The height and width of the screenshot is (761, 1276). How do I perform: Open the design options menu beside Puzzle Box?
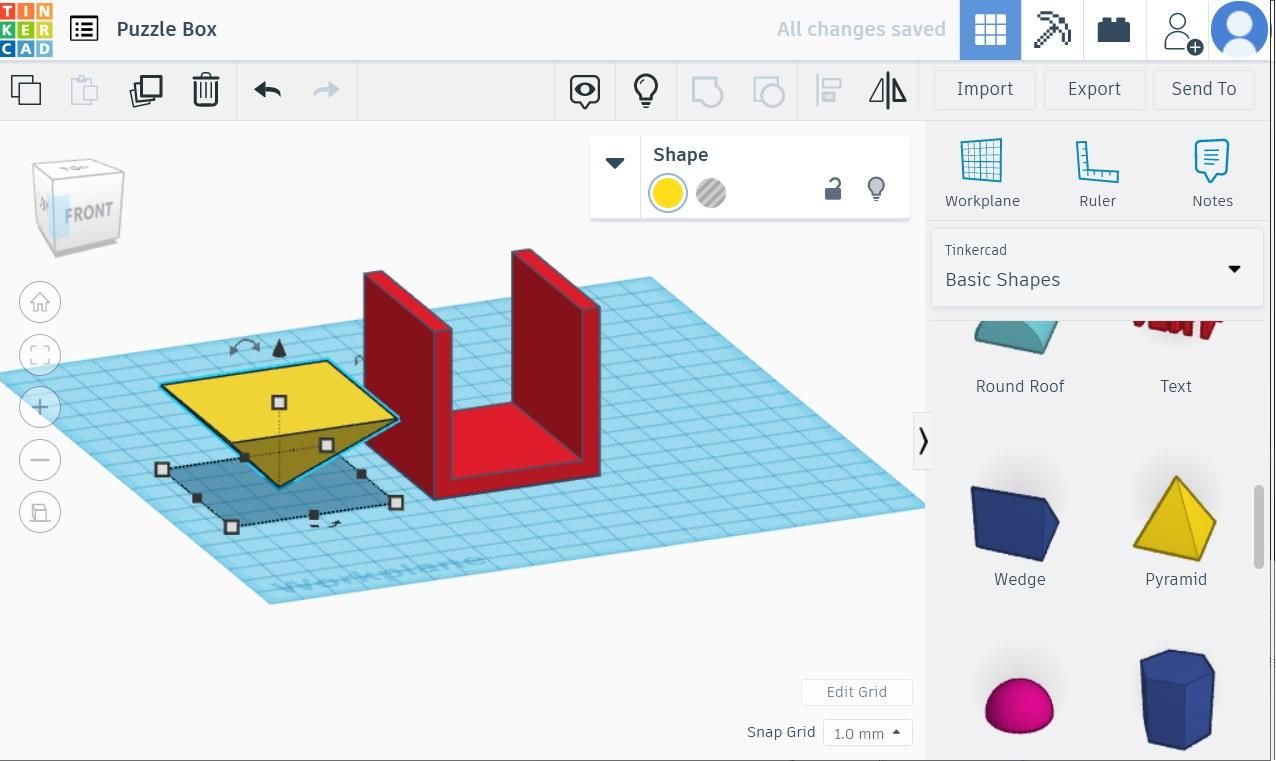click(x=83, y=29)
